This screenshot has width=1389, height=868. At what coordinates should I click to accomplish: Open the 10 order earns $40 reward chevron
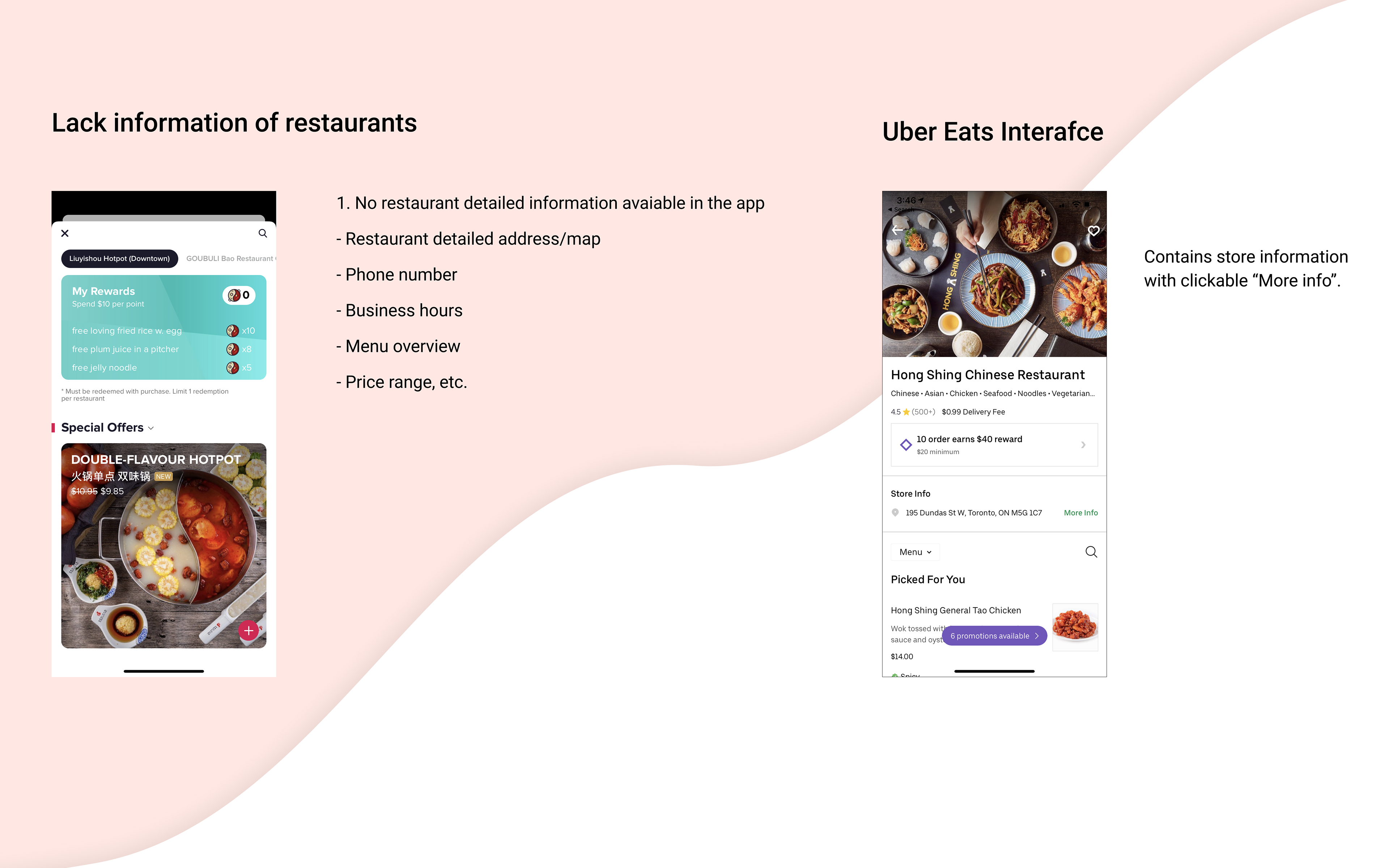click(x=1083, y=445)
